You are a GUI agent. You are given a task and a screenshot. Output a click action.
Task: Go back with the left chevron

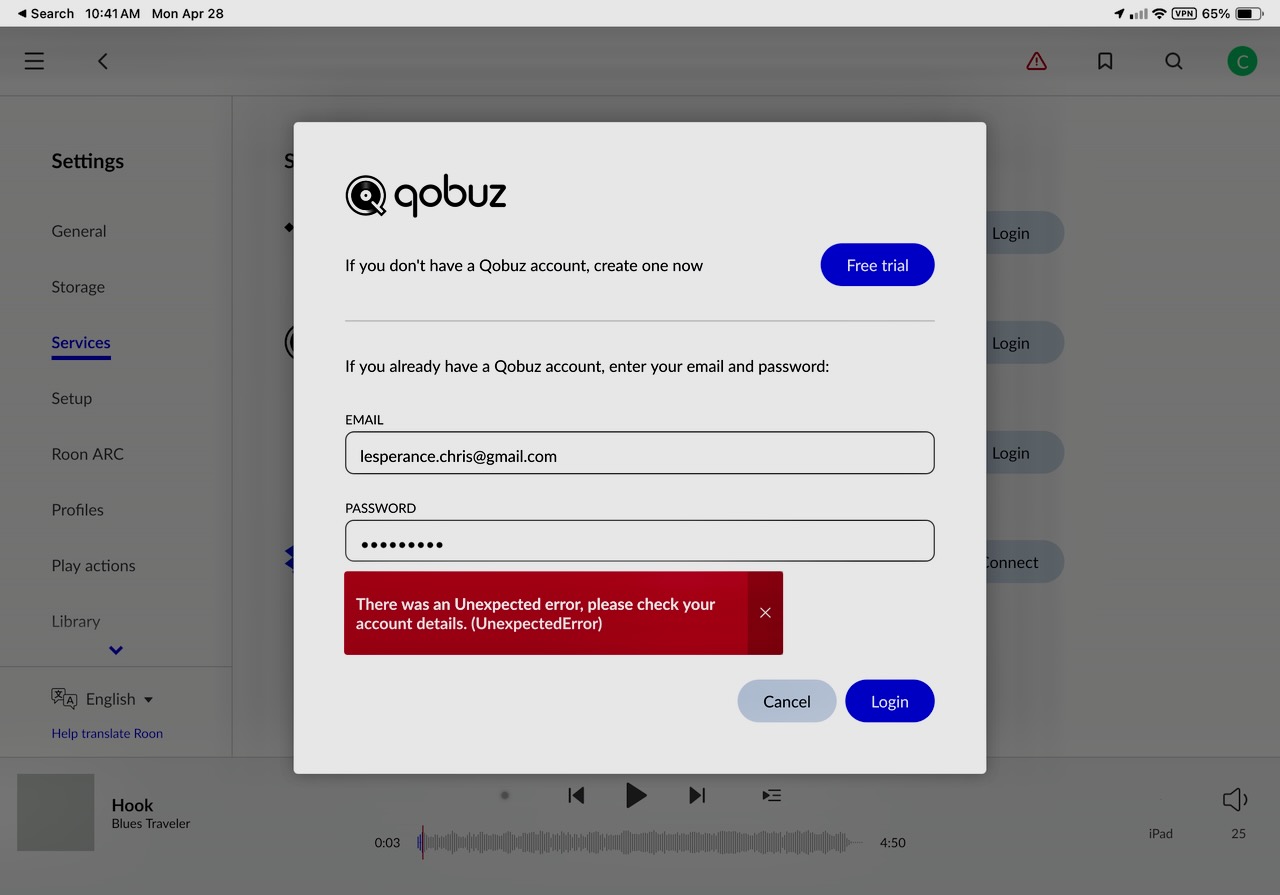coord(102,61)
